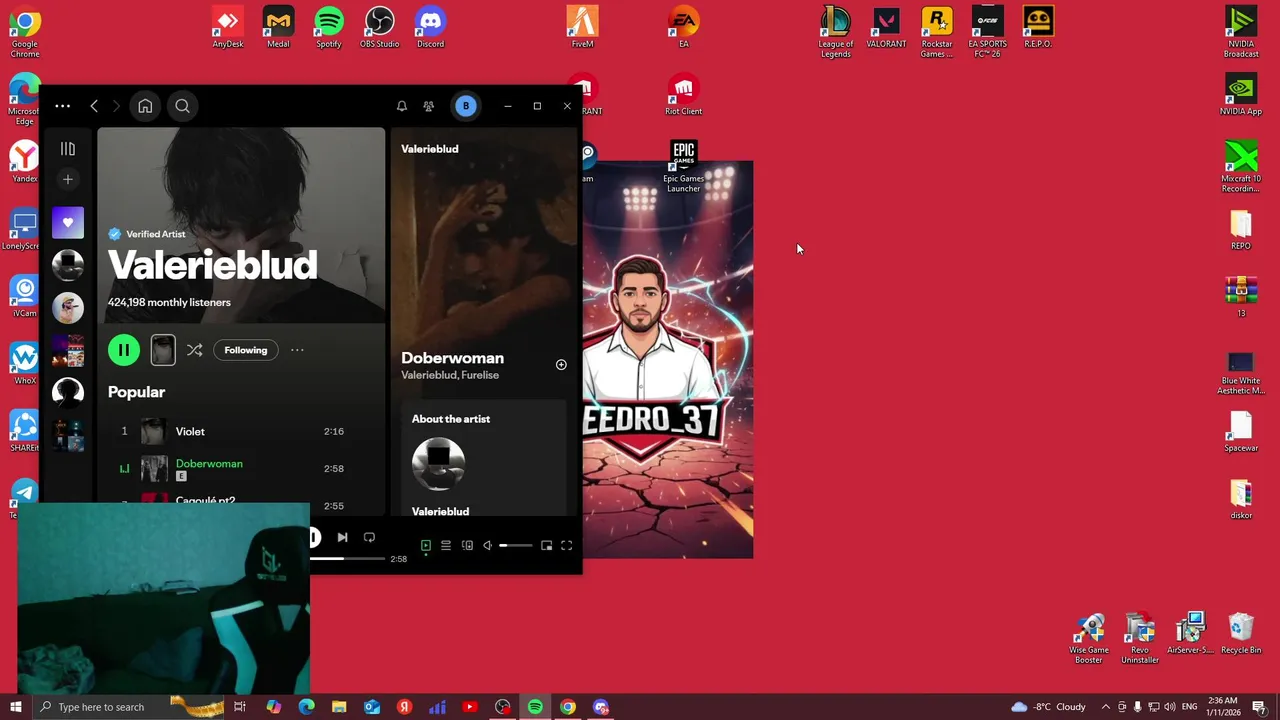Unfollow Valerieblud via Following button
This screenshot has width=1280, height=720.
pos(246,350)
